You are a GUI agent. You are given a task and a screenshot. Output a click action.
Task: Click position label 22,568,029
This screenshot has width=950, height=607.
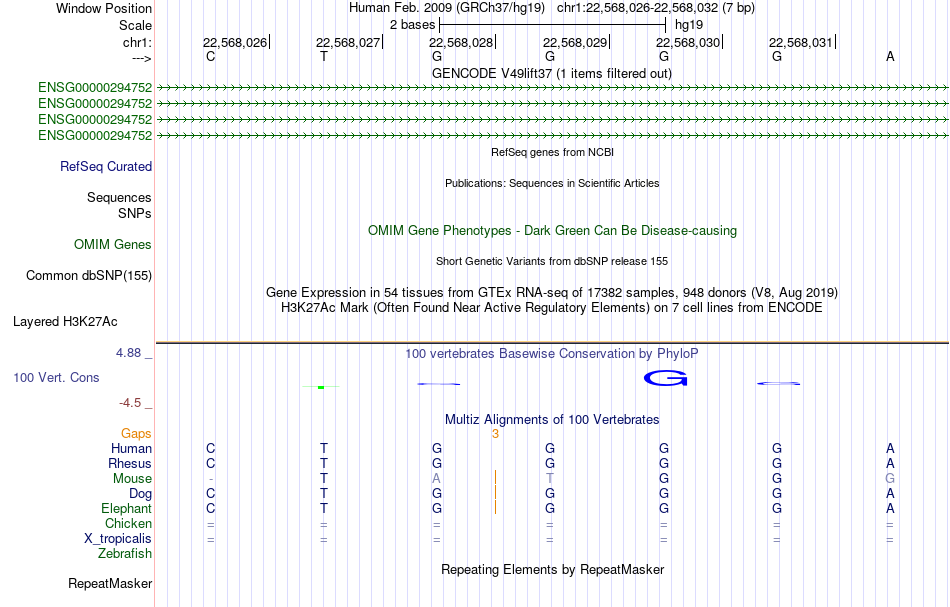coord(574,42)
